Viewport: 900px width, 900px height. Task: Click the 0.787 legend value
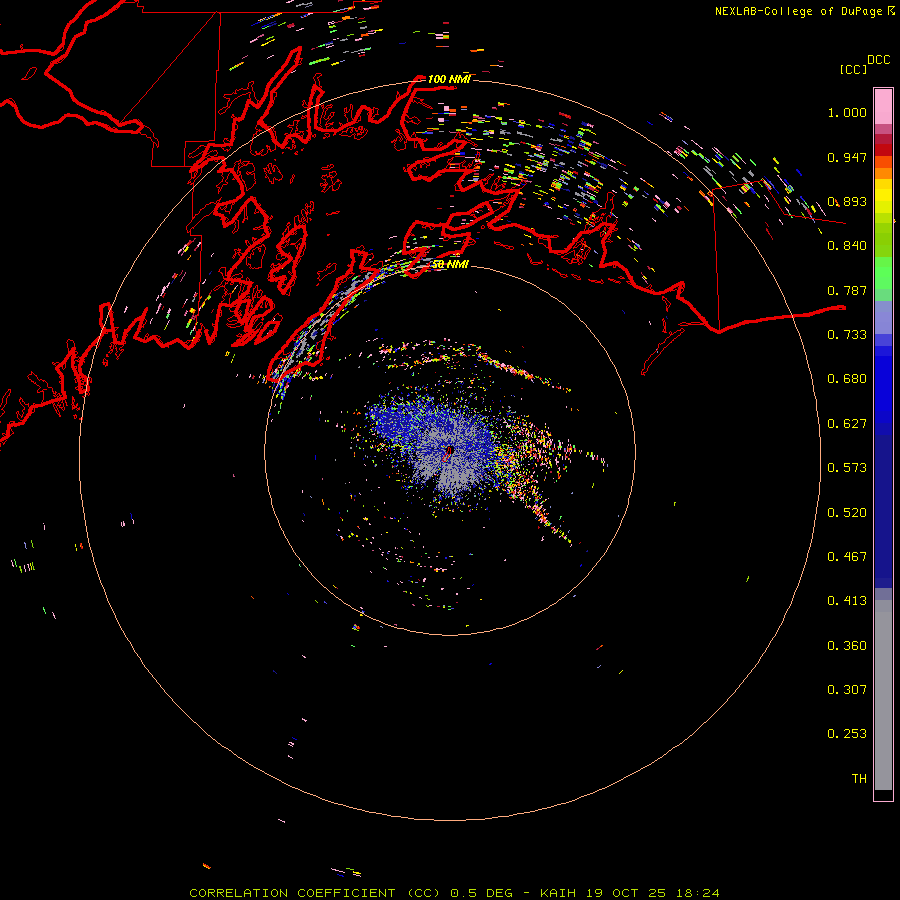pyautogui.click(x=847, y=290)
